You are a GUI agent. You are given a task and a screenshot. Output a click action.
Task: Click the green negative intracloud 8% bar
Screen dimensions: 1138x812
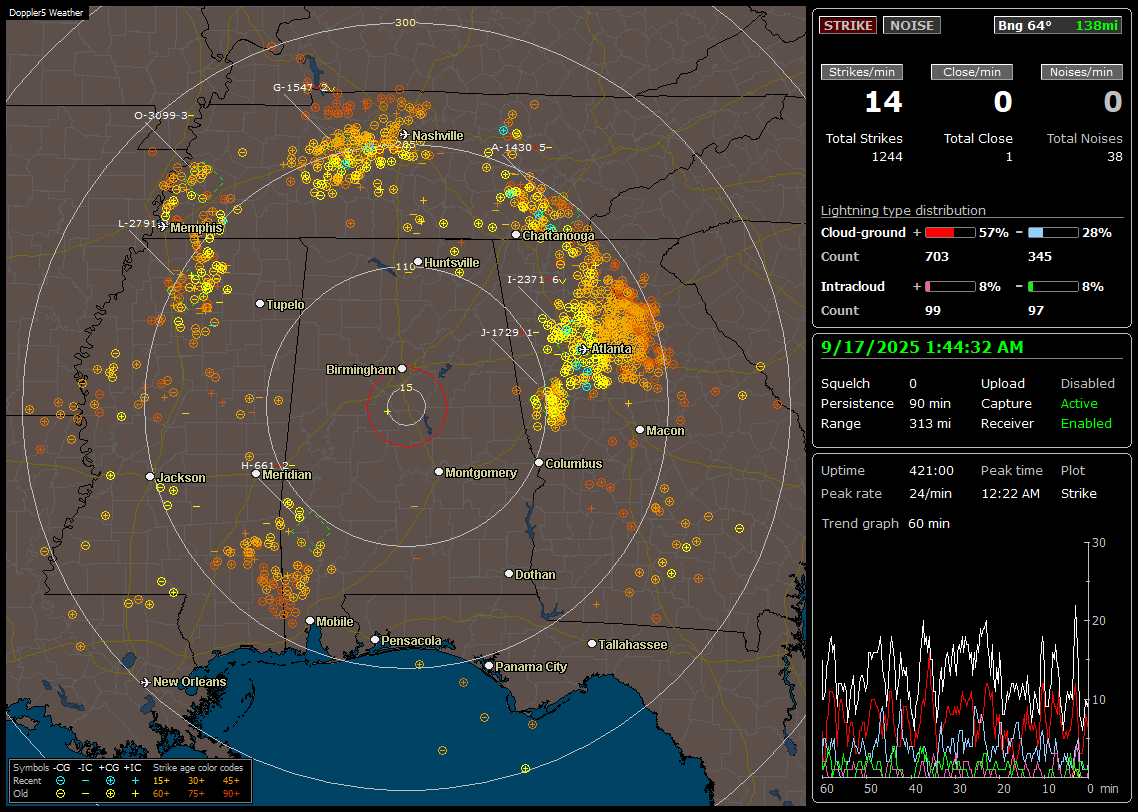pyautogui.click(x=1053, y=287)
